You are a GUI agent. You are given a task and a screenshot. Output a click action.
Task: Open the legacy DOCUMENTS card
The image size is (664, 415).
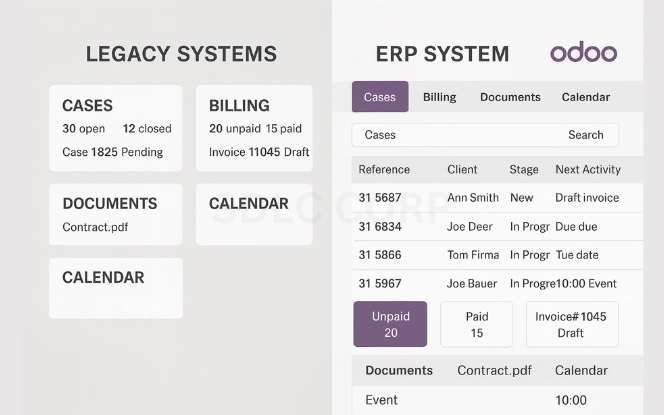116,214
